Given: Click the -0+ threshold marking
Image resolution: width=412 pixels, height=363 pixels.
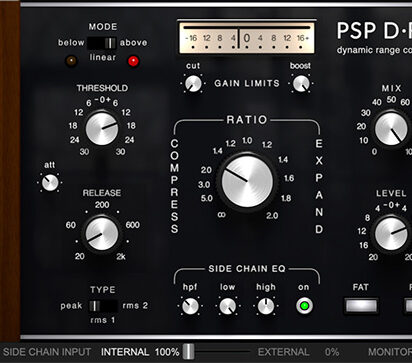Looking at the screenshot, I should [x=102, y=99].
